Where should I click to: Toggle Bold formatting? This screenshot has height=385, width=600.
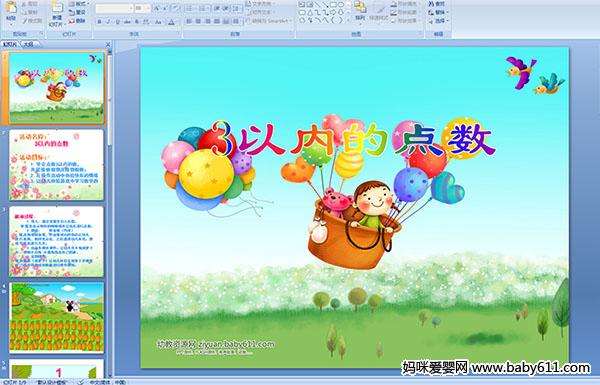pyautogui.click(x=99, y=22)
